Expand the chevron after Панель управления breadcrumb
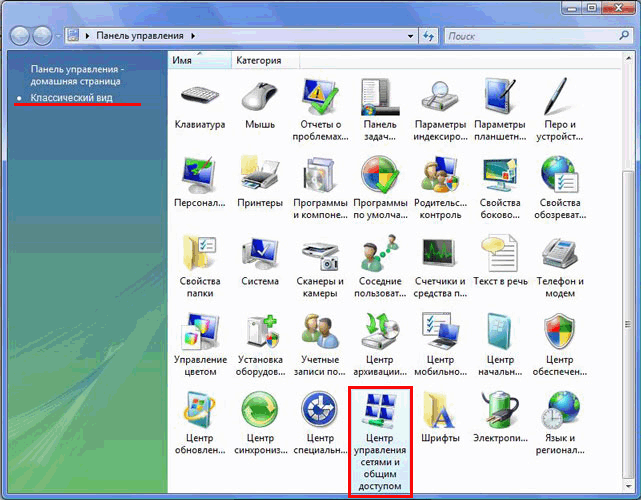The width and height of the screenshot is (641, 500). pos(194,36)
